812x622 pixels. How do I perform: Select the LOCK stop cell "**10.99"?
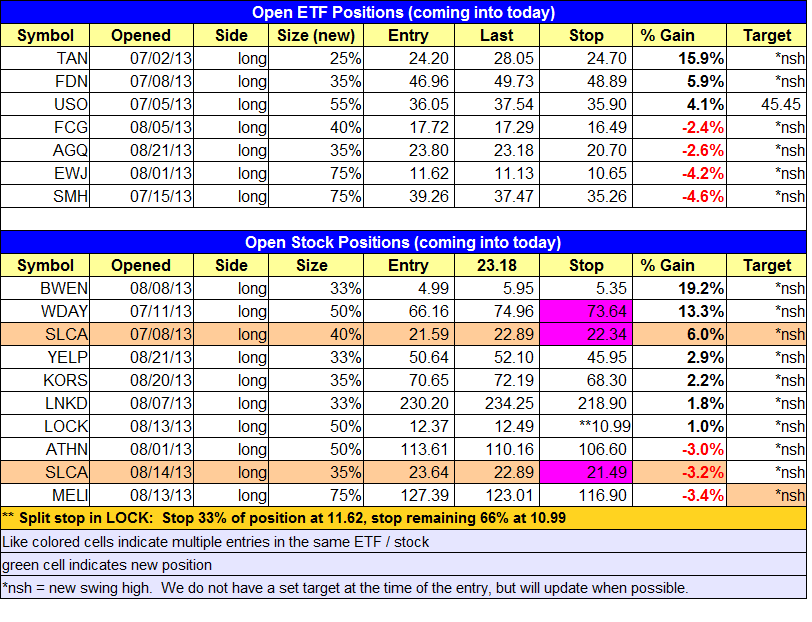pyautogui.click(x=586, y=426)
